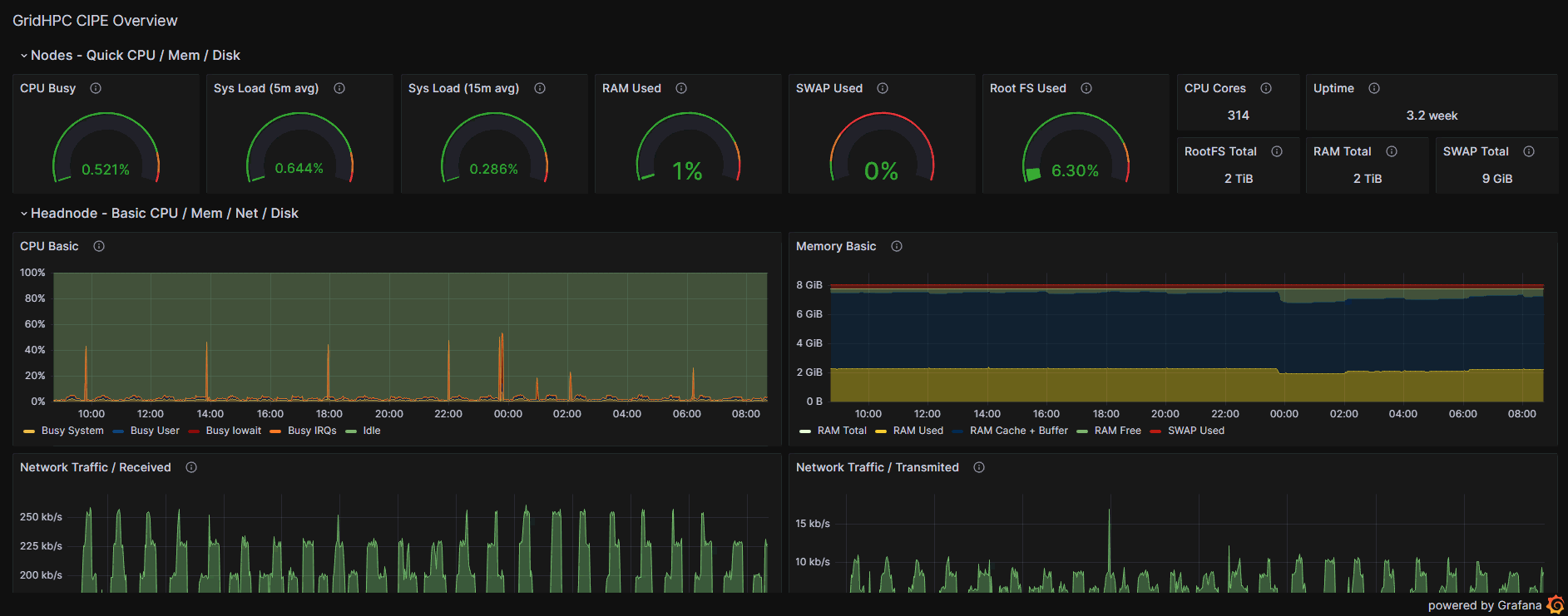The image size is (1568, 616).
Task: Click the Network Traffic / Received info icon
Action: point(191,467)
